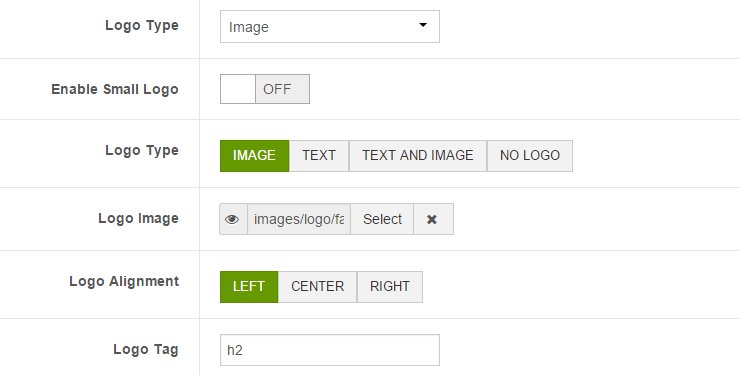Click the Logo Type dropdown arrow

[423, 25]
